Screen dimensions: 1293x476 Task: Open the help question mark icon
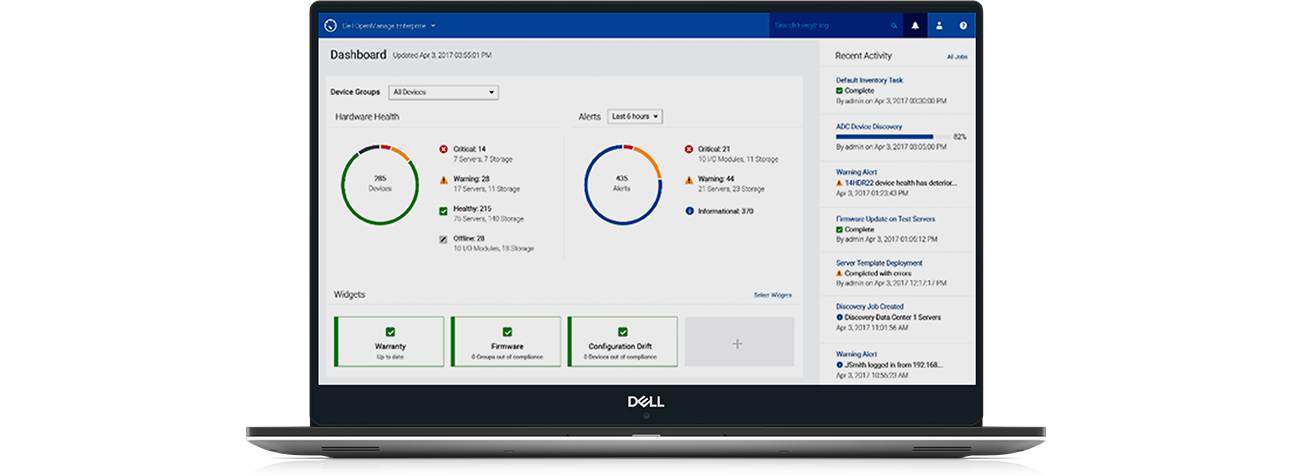963,26
